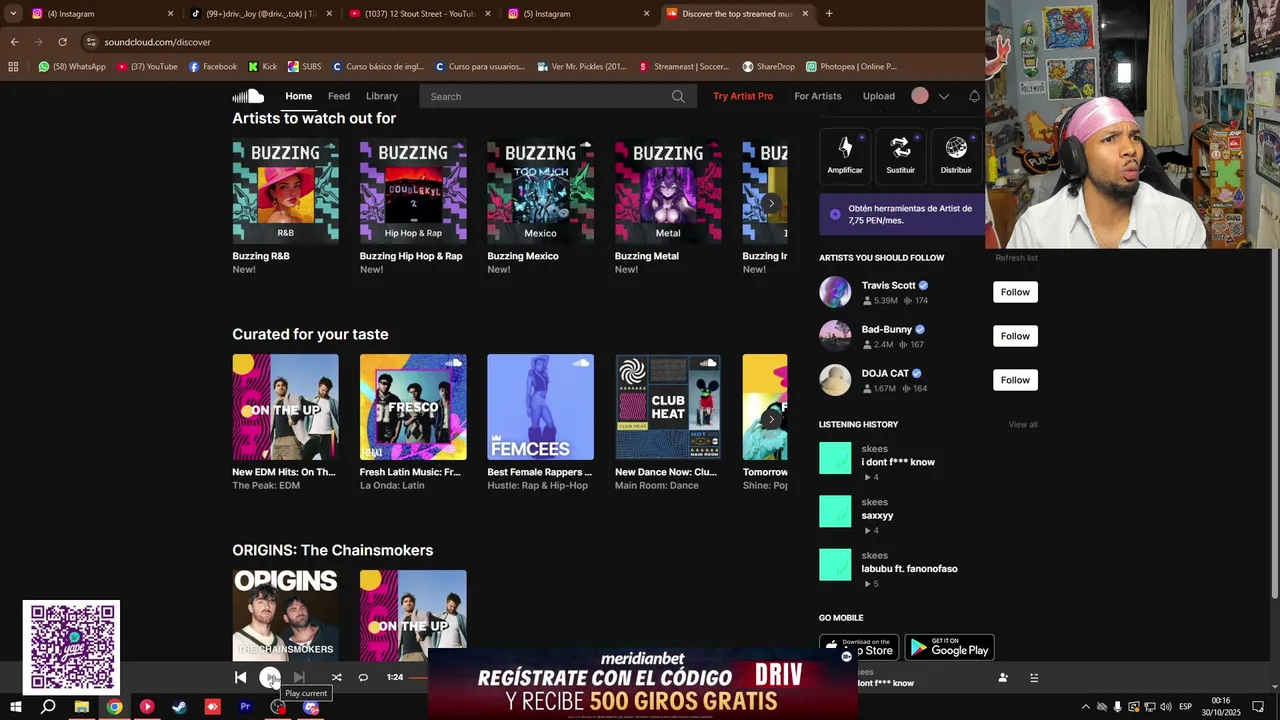Skip to the next track
Image resolution: width=1280 pixels, height=720 pixels.
[x=298, y=677]
